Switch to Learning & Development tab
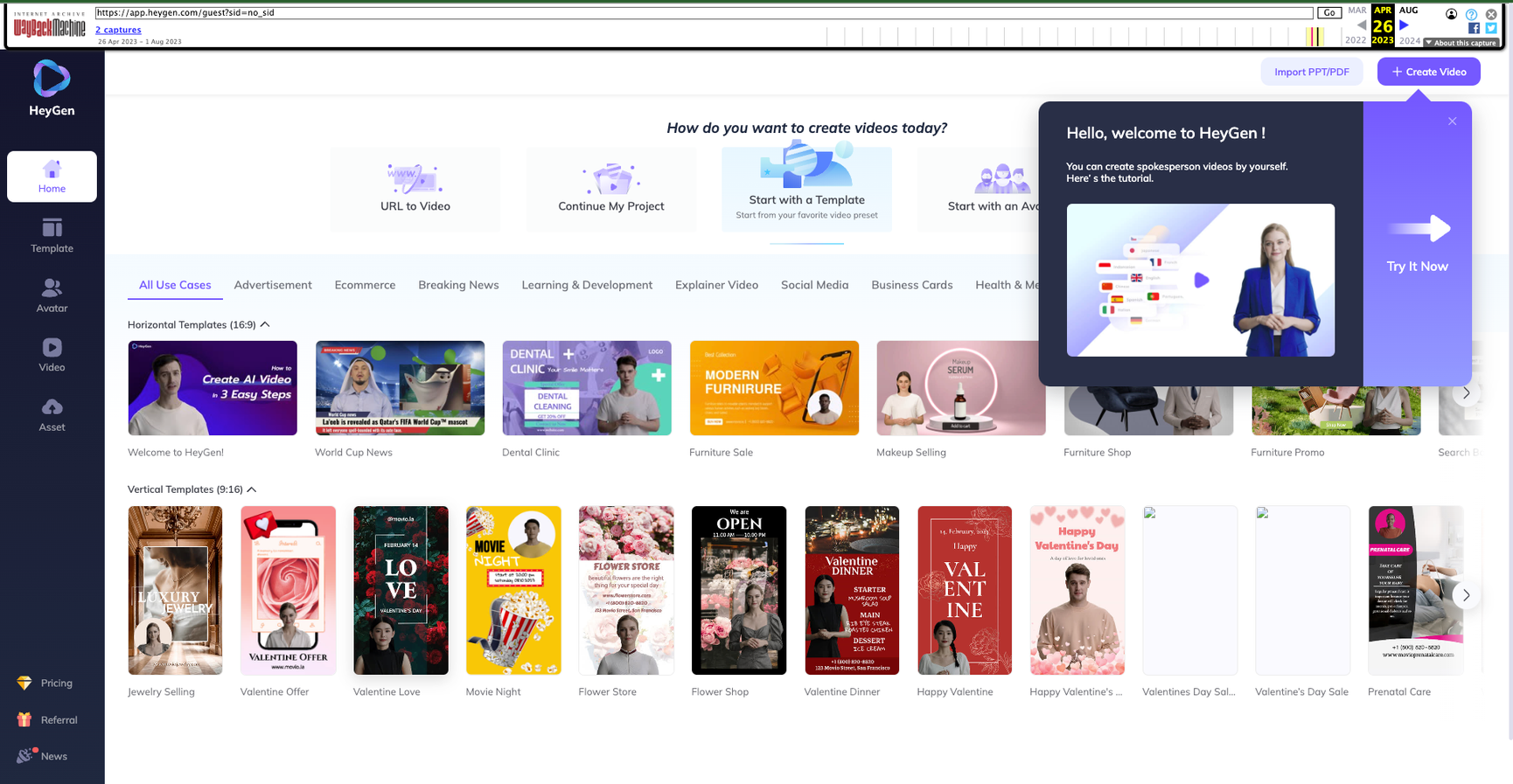Viewport: 1513px width, 784px height. pos(587,285)
